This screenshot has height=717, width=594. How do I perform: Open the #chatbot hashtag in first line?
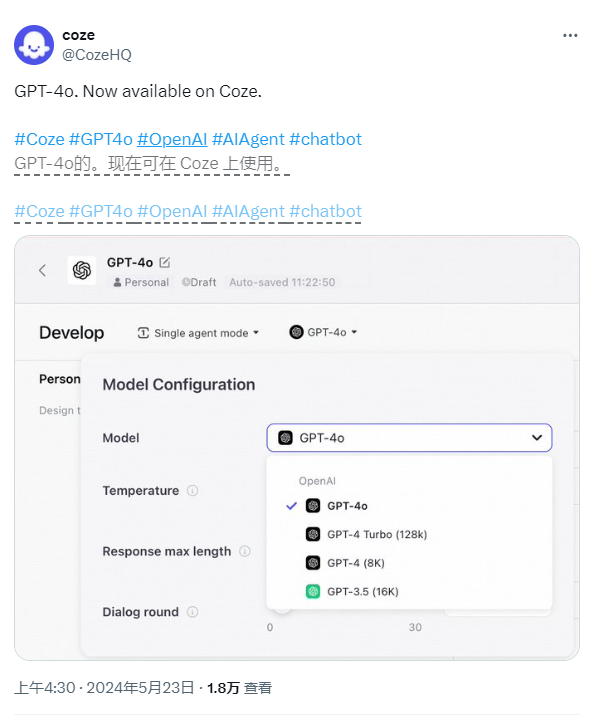pyautogui.click(x=326, y=139)
